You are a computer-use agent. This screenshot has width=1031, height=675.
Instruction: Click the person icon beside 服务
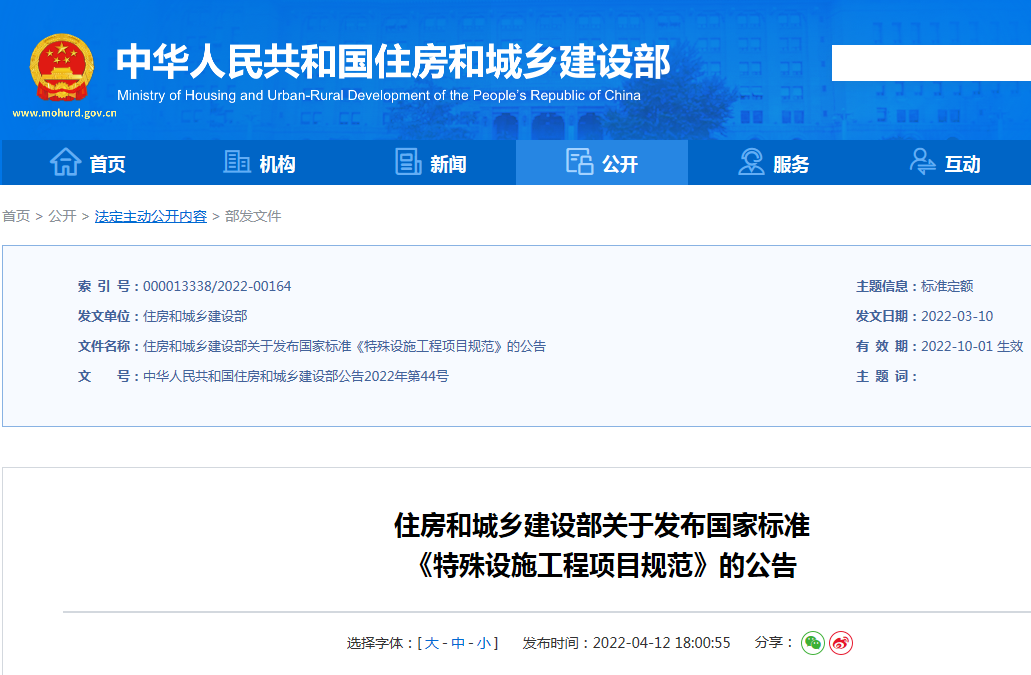[x=751, y=162]
